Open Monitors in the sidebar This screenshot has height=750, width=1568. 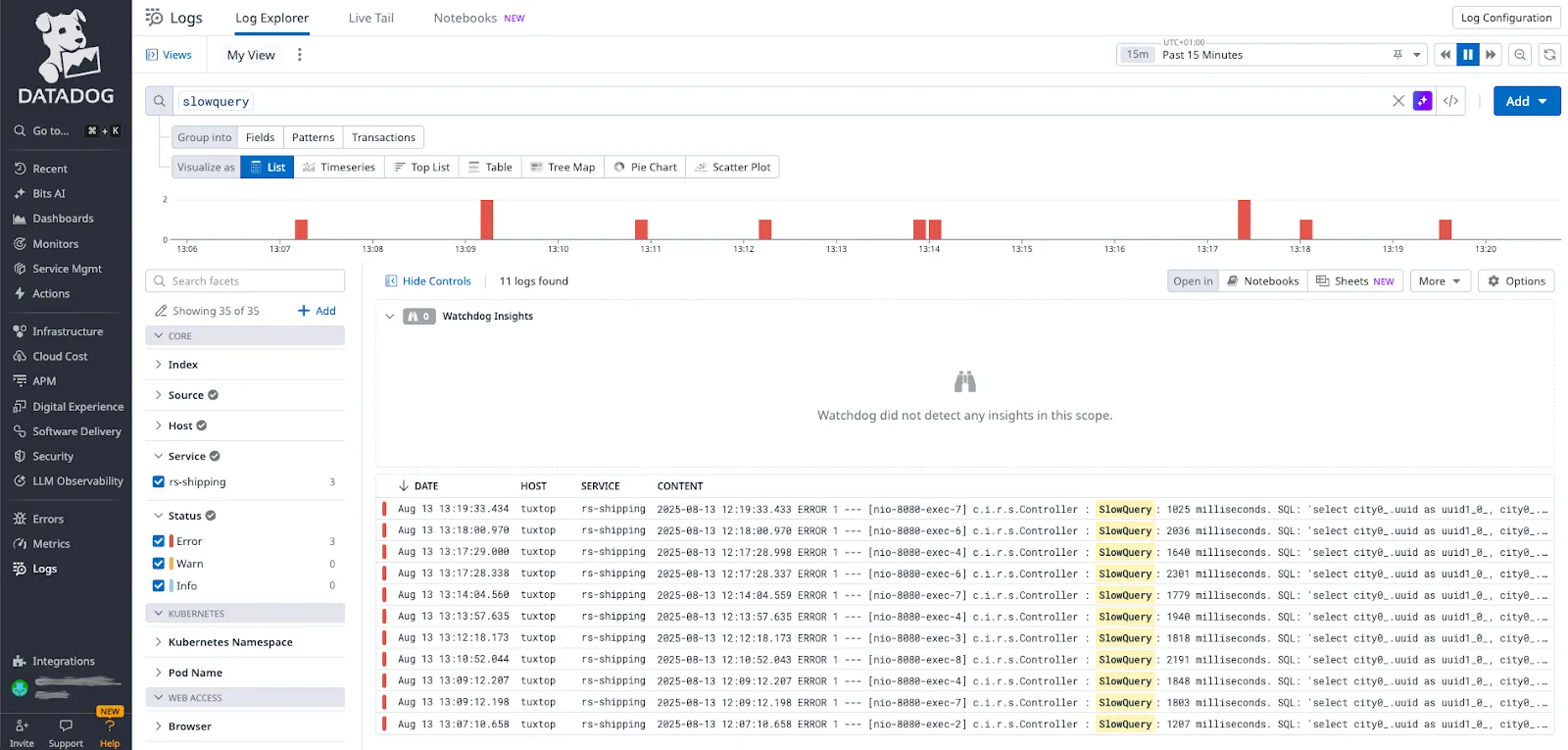[56, 243]
